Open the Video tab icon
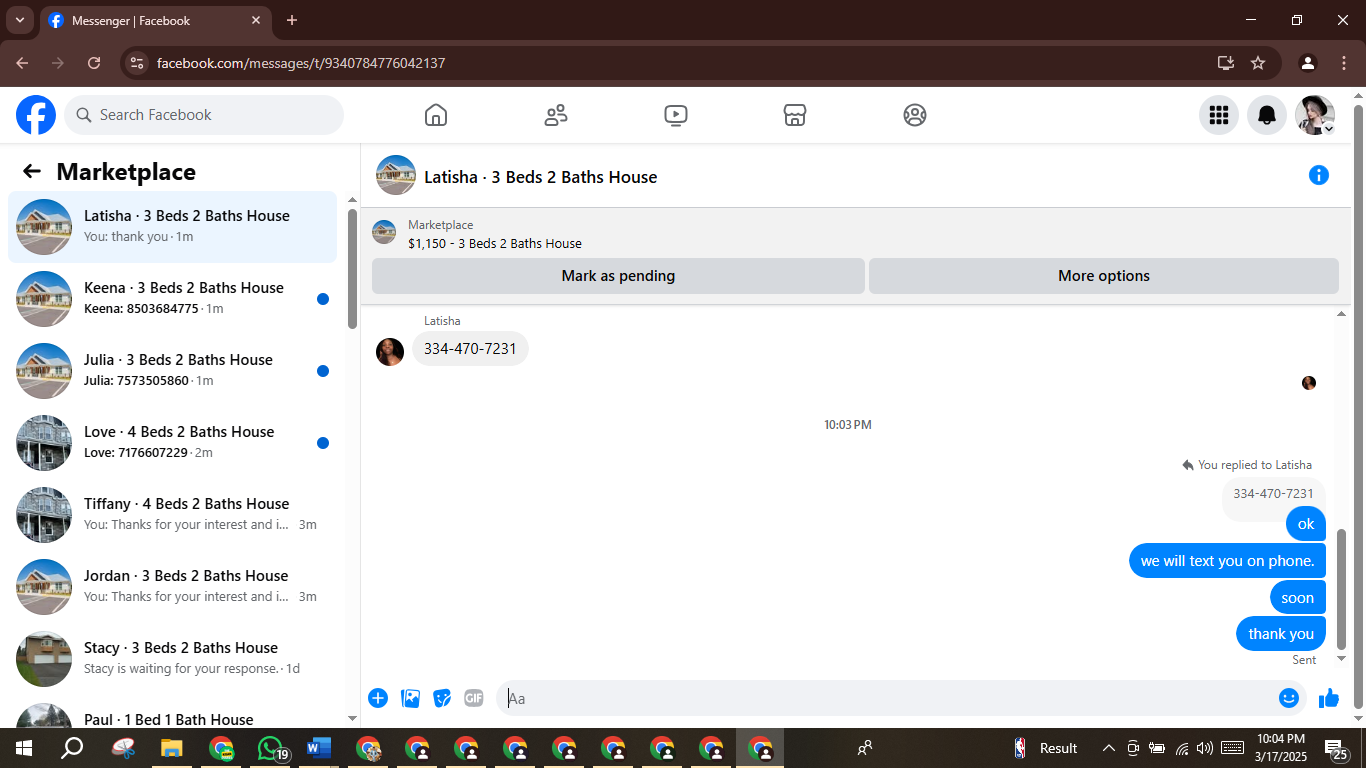 pos(676,115)
